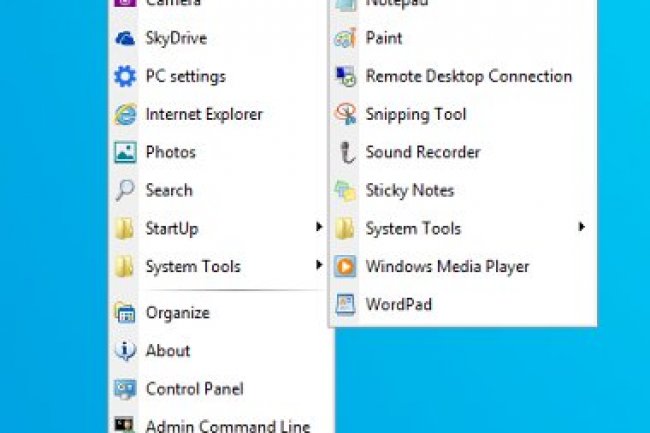The height and width of the screenshot is (433, 650).
Task: Click the Sound Recorder microphone icon
Action: (x=345, y=152)
